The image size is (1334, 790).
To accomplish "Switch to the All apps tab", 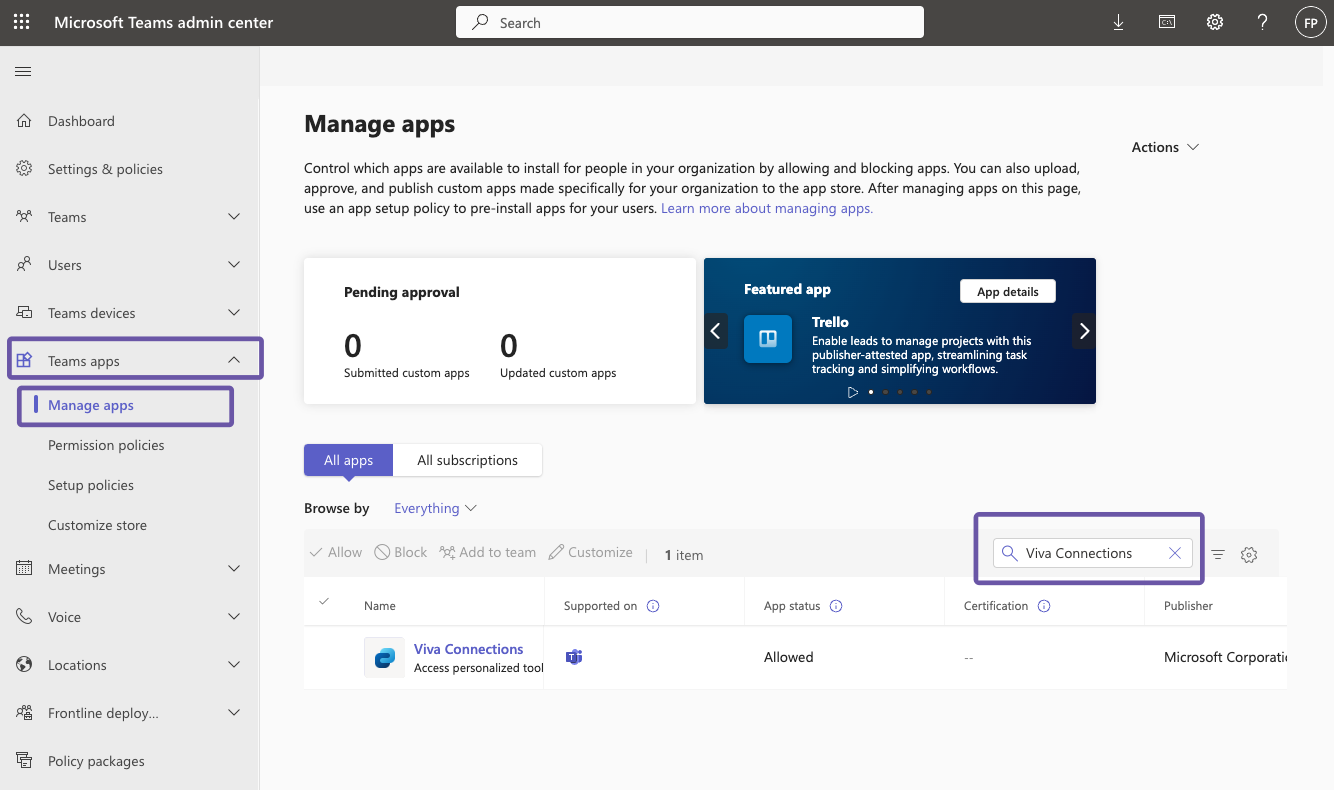I will pyautogui.click(x=348, y=460).
